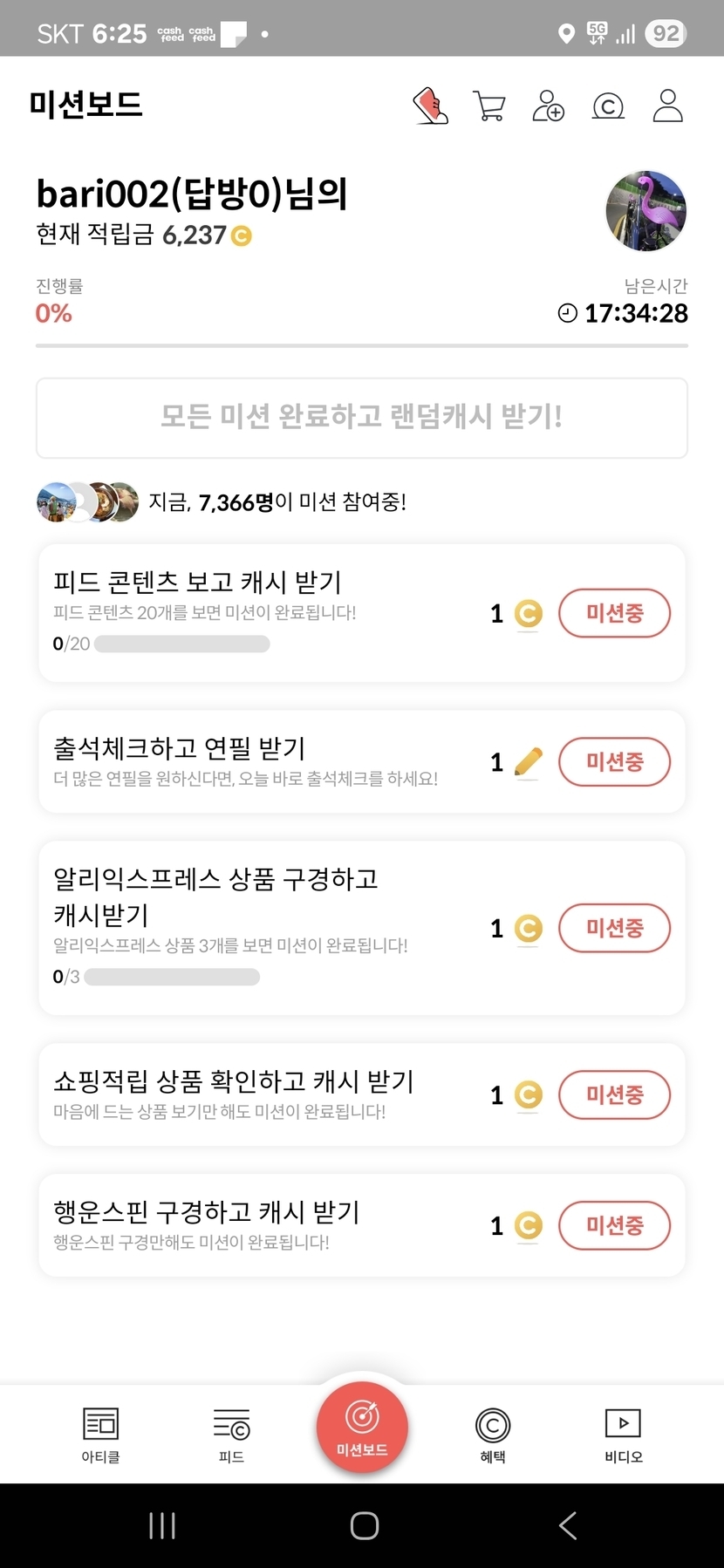The image size is (724, 1568).
Task: Open the shopping cart icon
Action: click(489, 106)
